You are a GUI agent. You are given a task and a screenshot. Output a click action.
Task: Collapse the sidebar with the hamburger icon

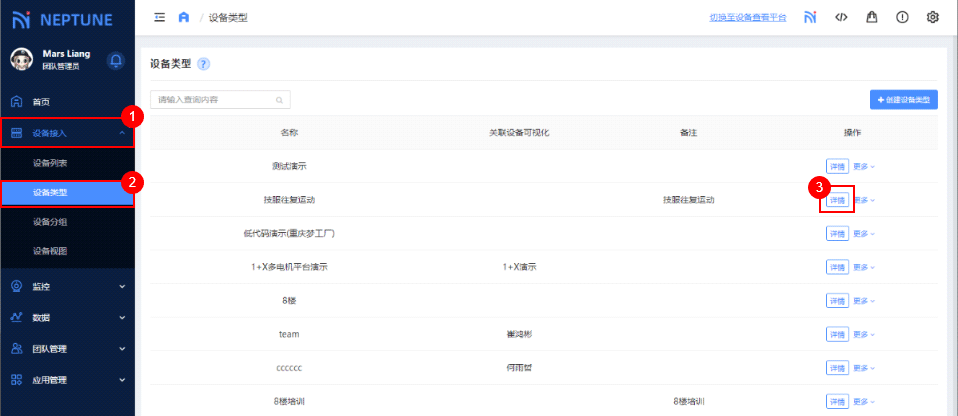tap(160, 18)
